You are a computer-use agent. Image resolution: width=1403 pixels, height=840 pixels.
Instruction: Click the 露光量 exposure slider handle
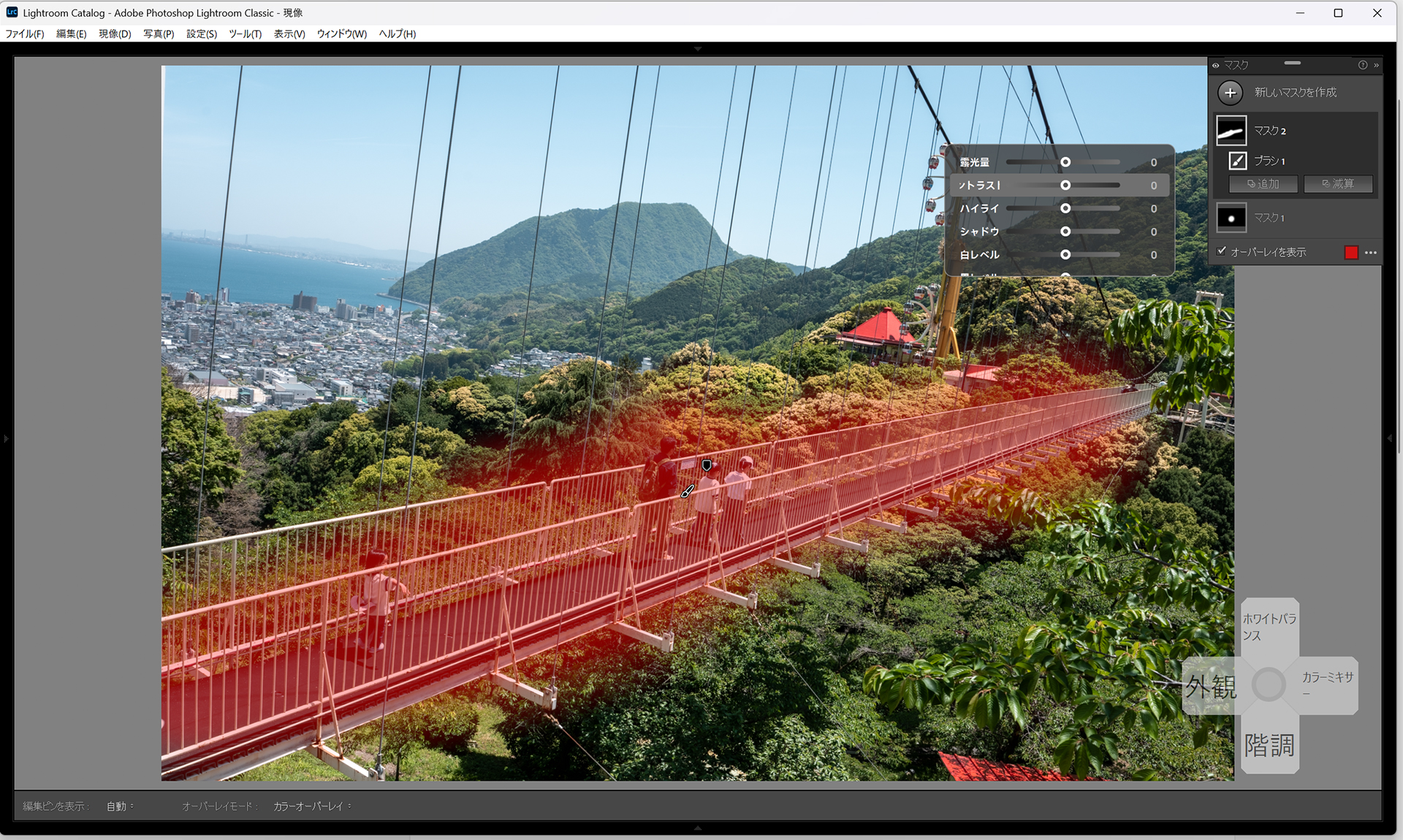tap(1065, 162)
